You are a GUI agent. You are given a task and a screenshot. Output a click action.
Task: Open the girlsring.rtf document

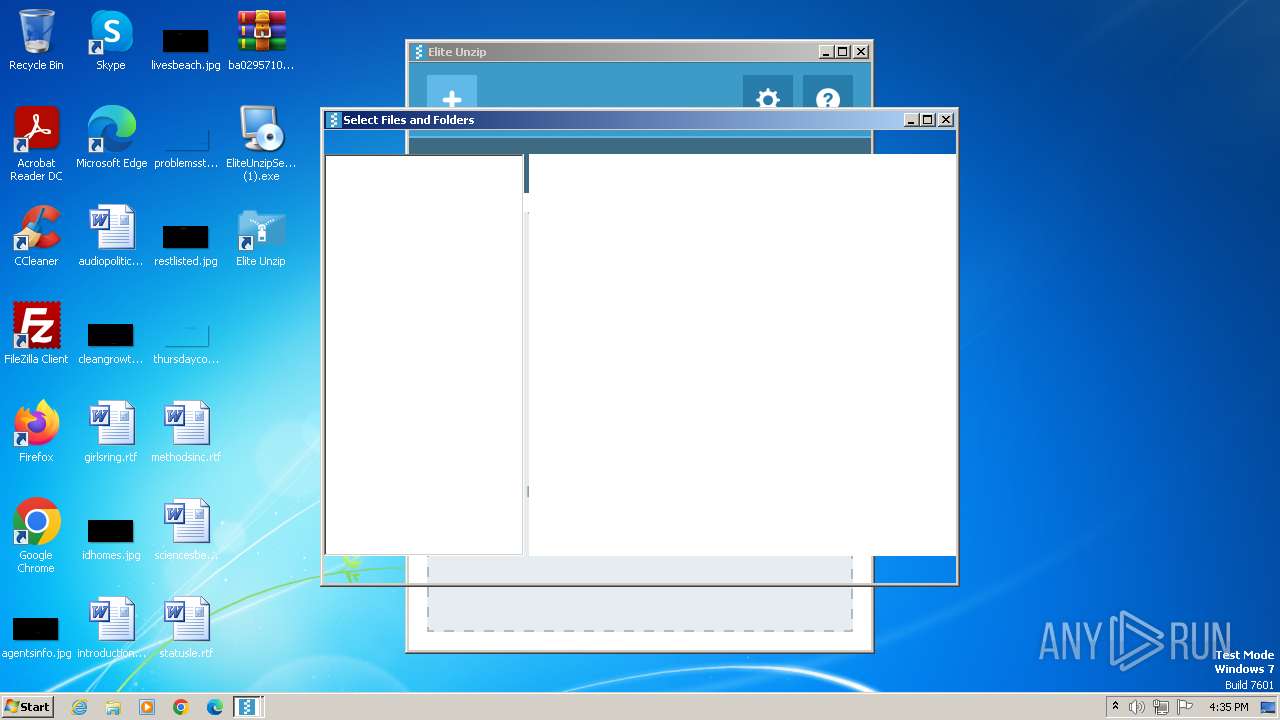coord(111,432)
